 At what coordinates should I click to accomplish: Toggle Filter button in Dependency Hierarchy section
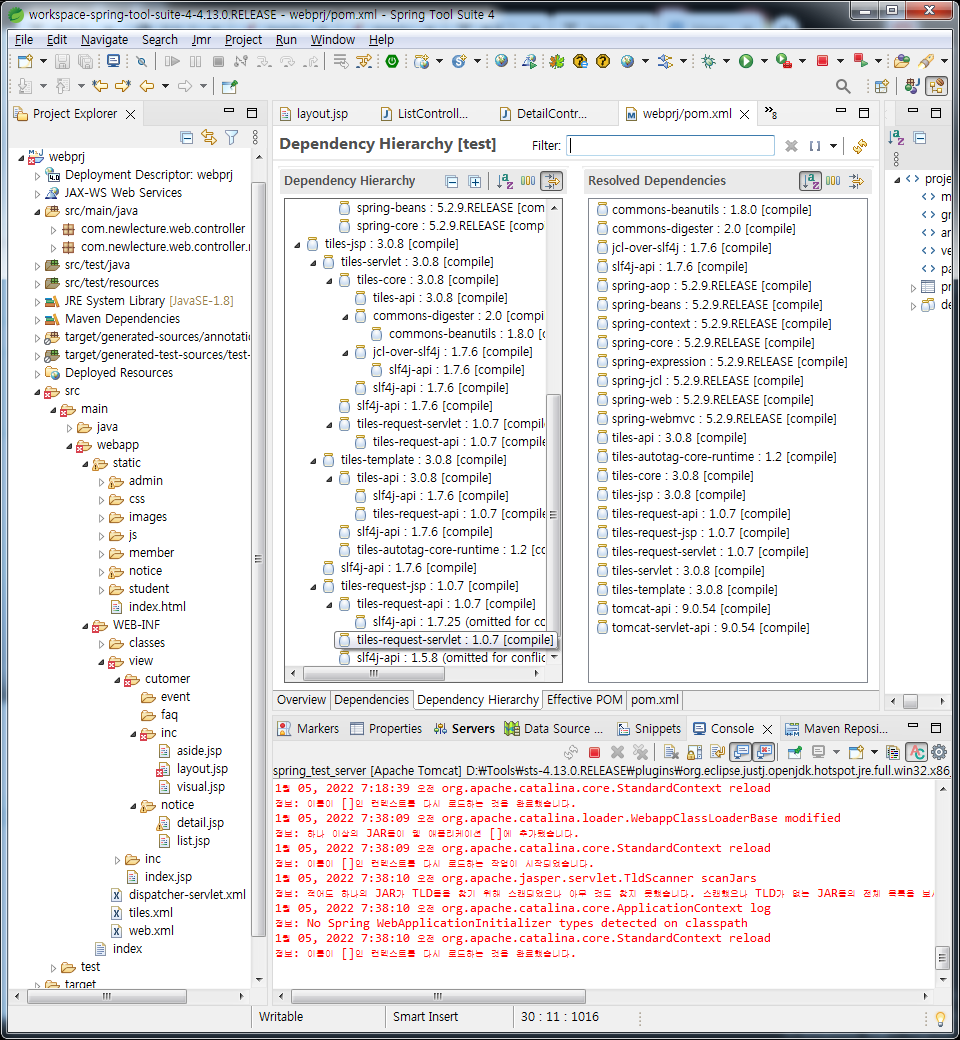point(551,181)
